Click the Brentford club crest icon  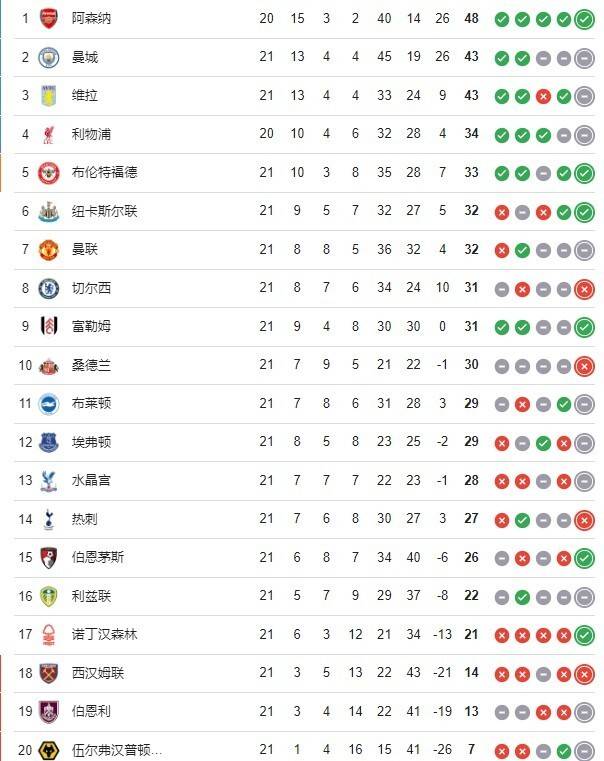(x=48, y=173)
